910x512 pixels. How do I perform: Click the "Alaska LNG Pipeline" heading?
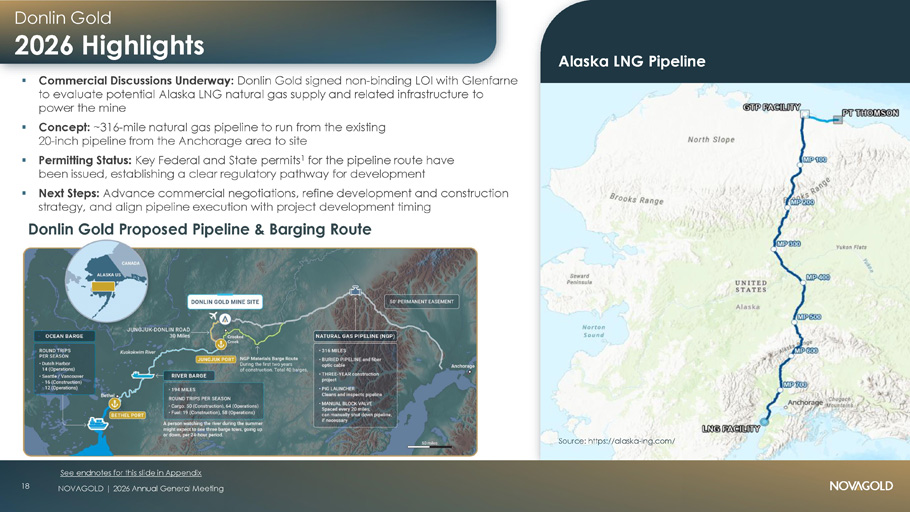632,62
